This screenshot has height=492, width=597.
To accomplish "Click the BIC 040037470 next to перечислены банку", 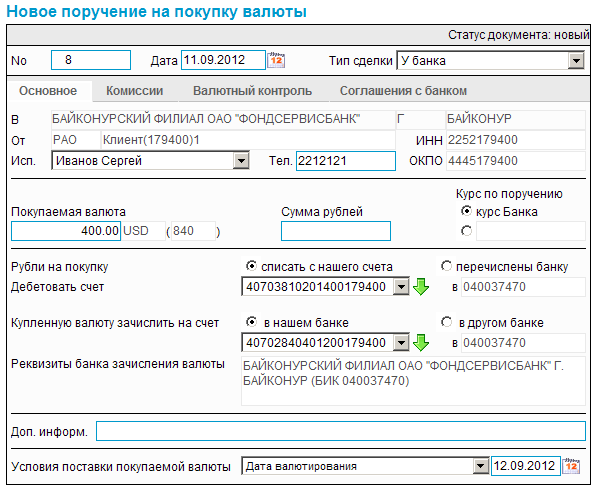I will click(524, 287).
